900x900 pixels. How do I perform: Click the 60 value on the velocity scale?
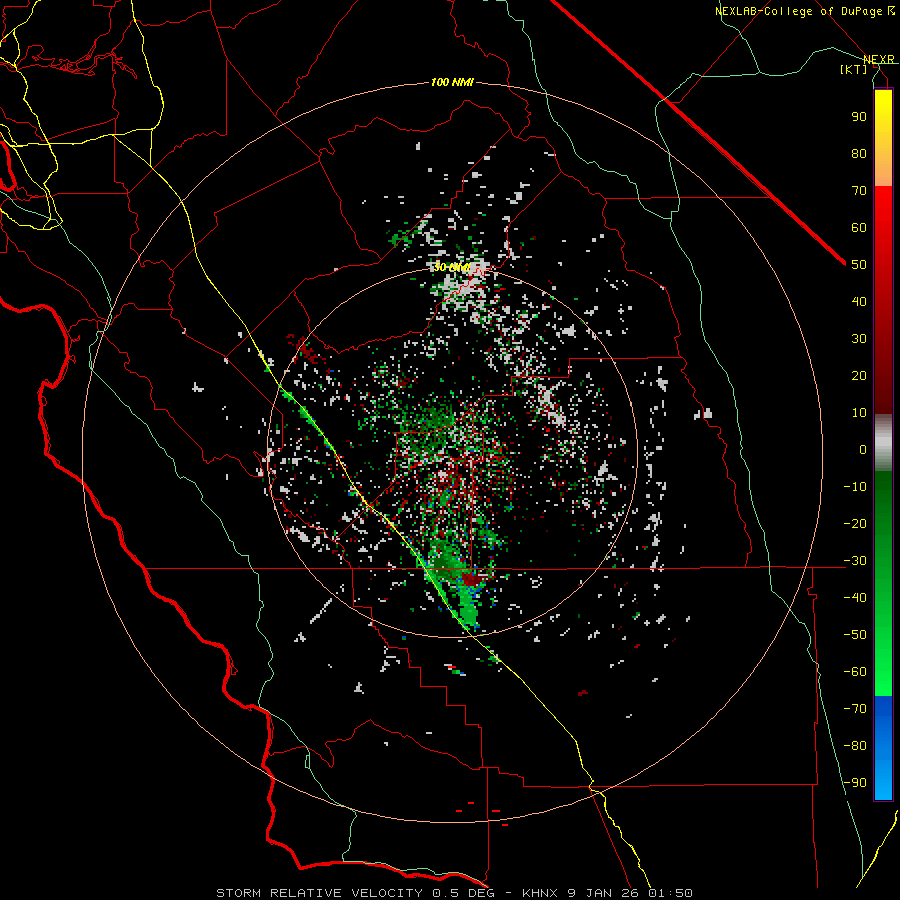859,227
